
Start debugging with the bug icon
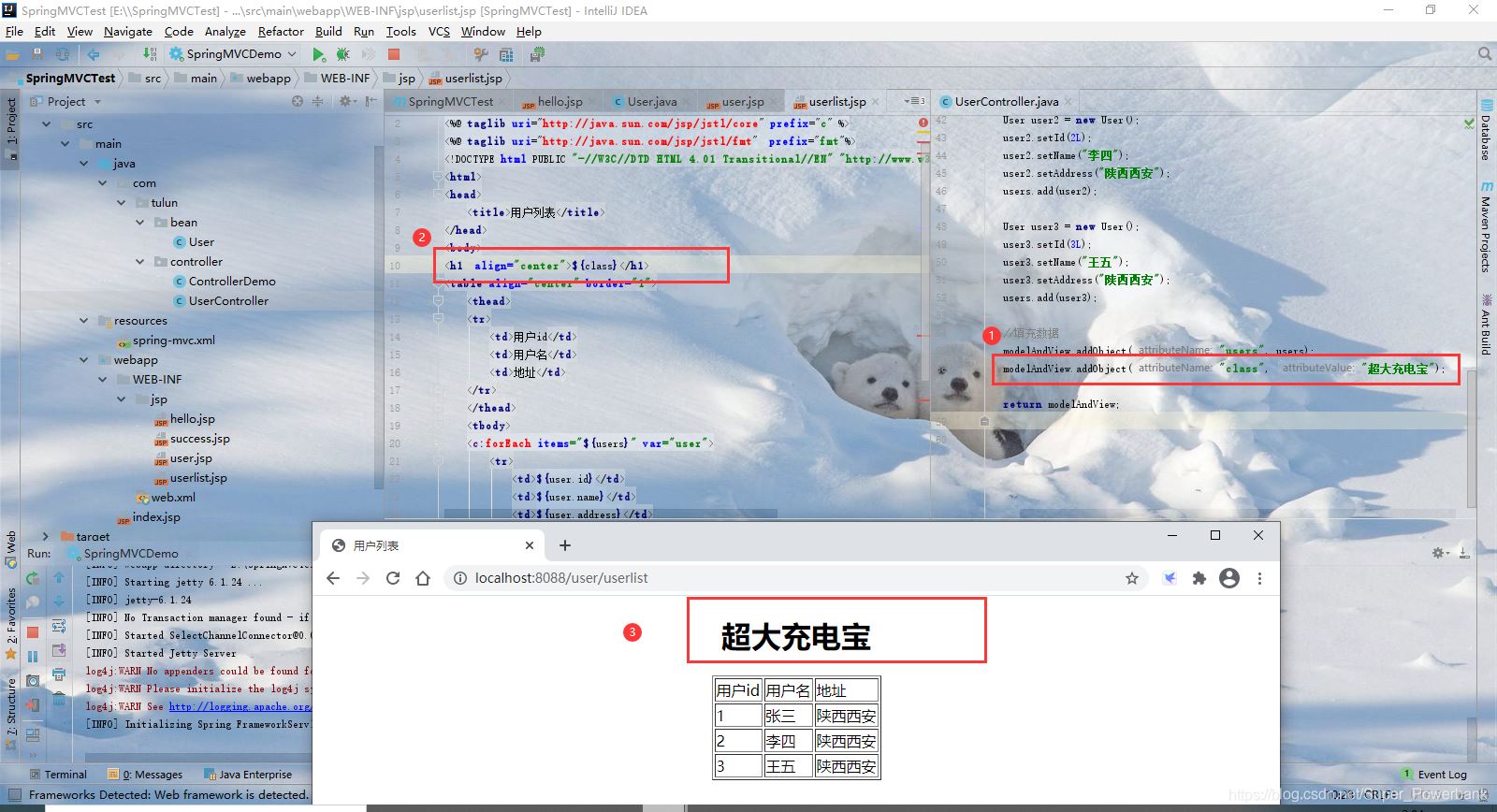click(x=343, y=54)
